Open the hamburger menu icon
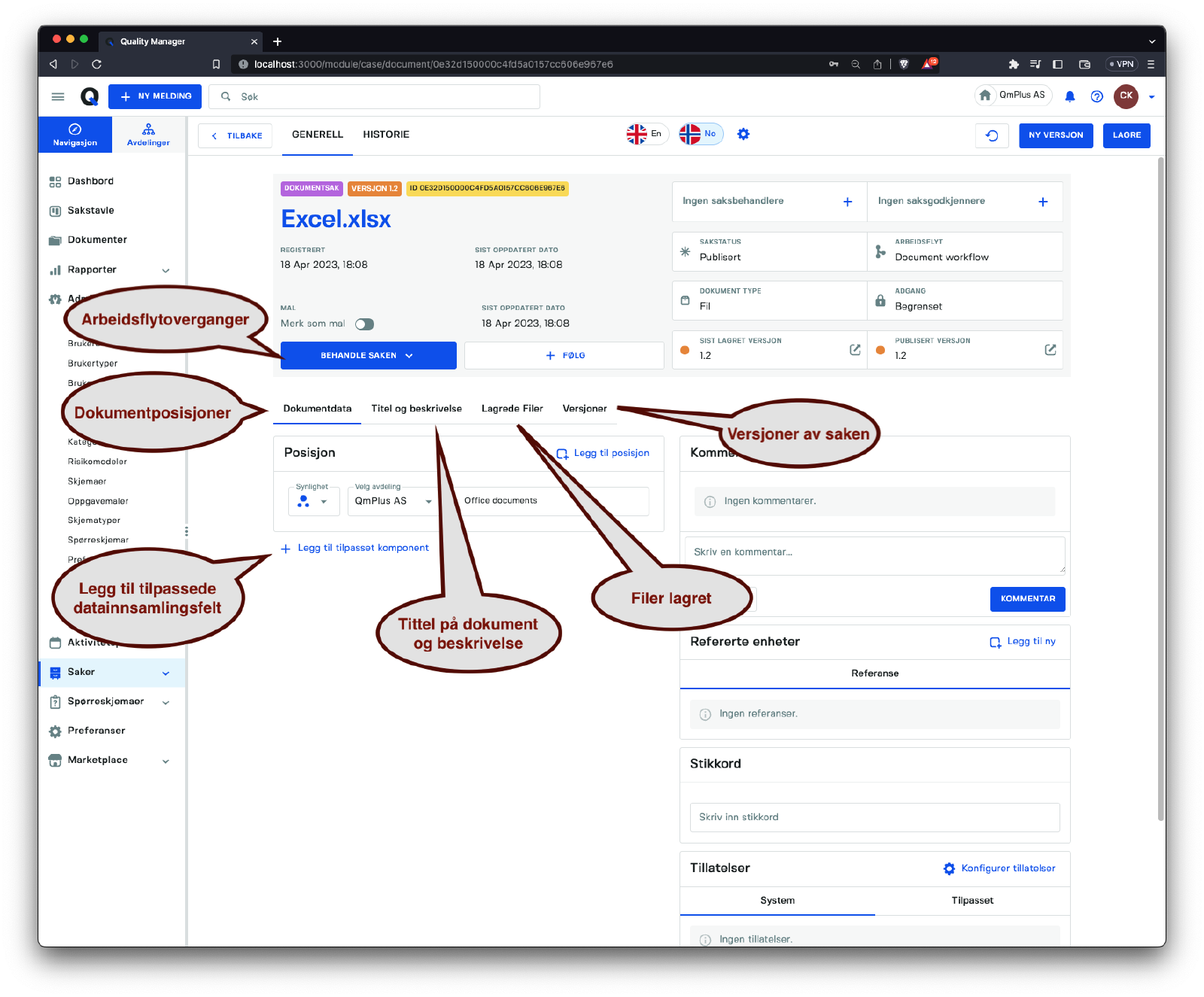 [58, 96]
